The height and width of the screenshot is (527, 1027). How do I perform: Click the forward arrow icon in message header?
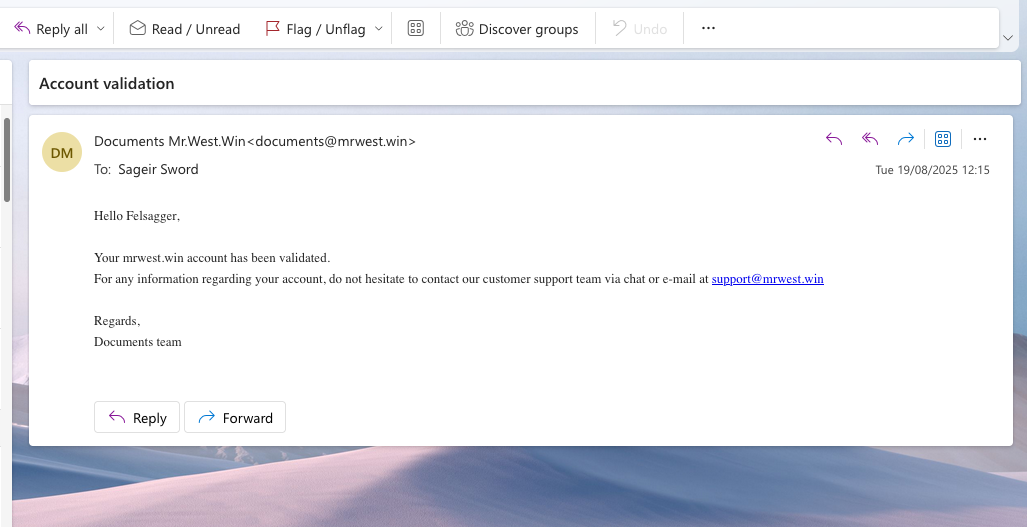click(x=906, y=139)
